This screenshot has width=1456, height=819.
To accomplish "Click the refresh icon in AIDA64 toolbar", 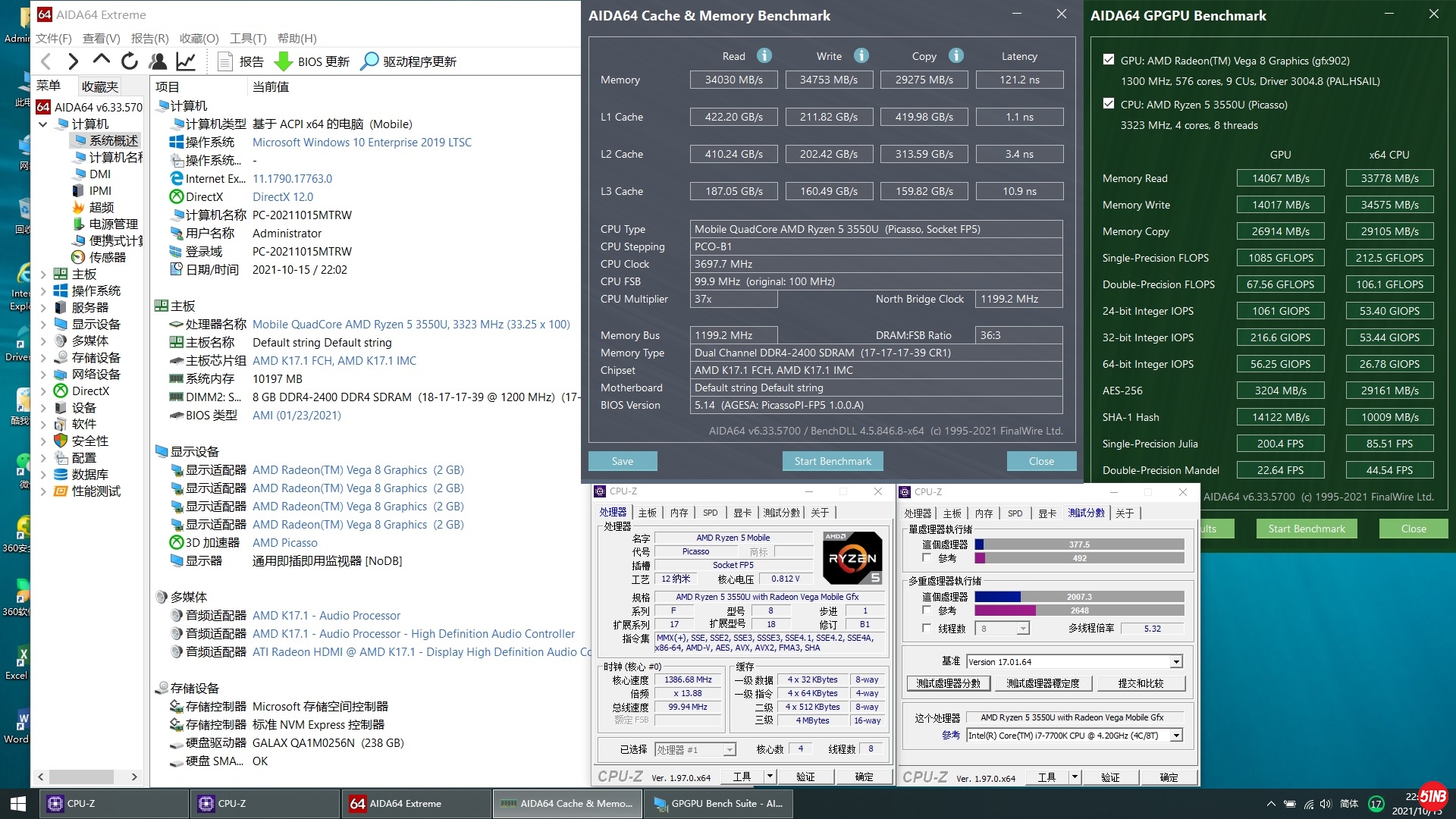I will coord(130,61).
